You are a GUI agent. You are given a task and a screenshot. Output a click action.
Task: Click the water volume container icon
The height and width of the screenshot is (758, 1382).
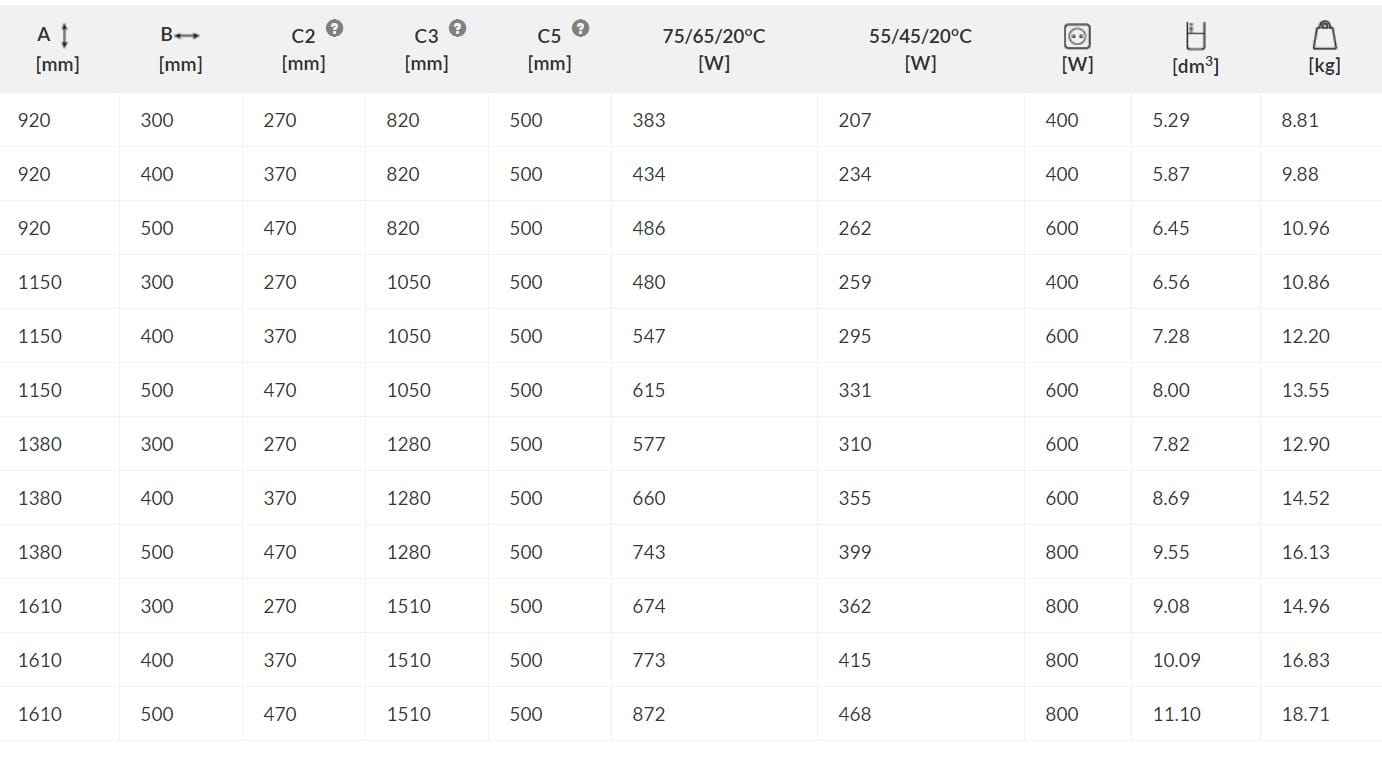(x=1194, y=37)
